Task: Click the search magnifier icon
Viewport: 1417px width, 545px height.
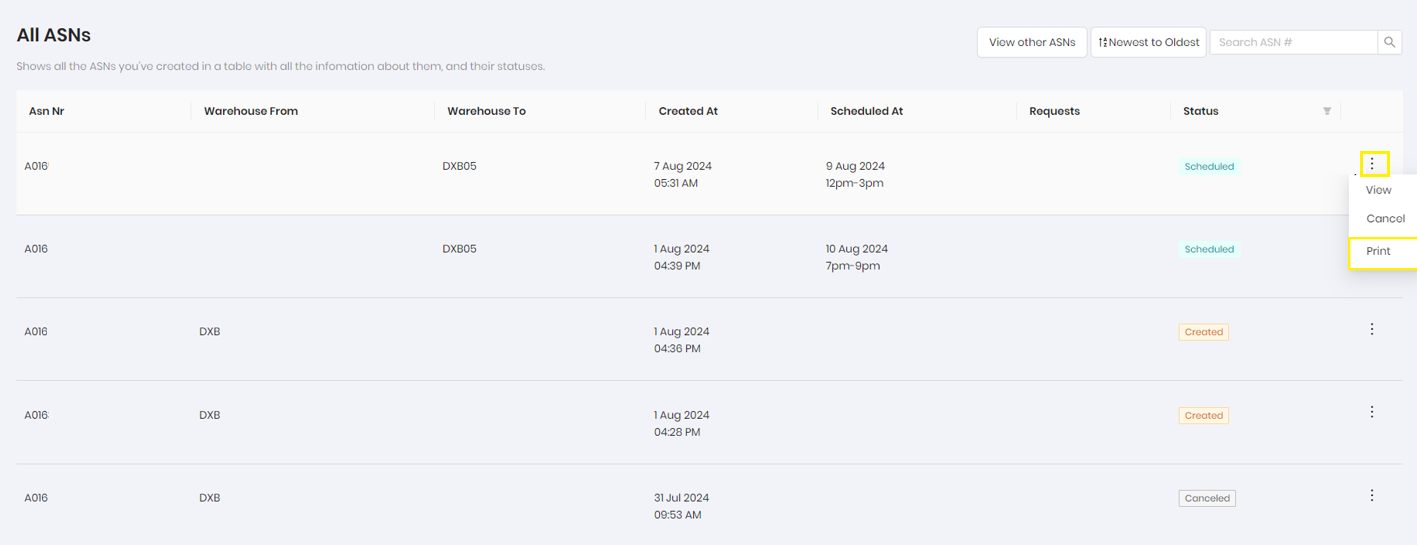Action: pos(1390,42)
